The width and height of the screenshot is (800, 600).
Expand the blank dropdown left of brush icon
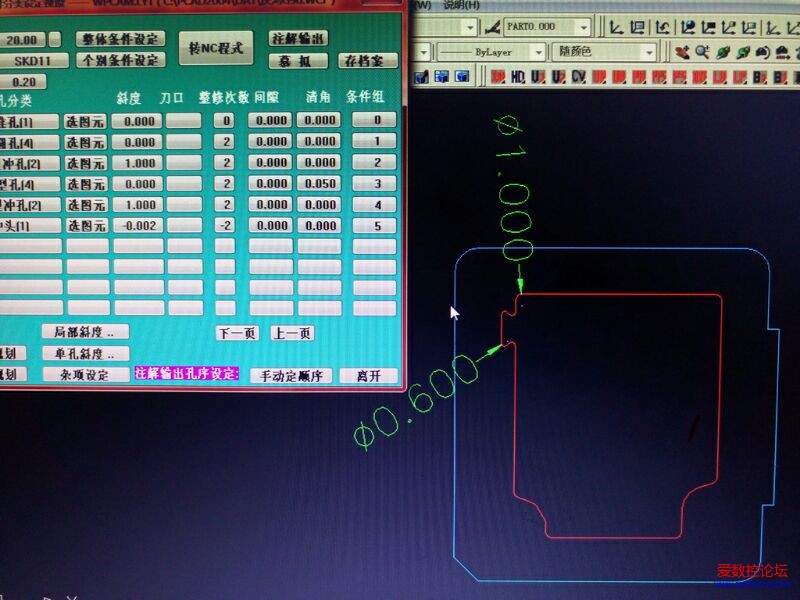[470, 27]
